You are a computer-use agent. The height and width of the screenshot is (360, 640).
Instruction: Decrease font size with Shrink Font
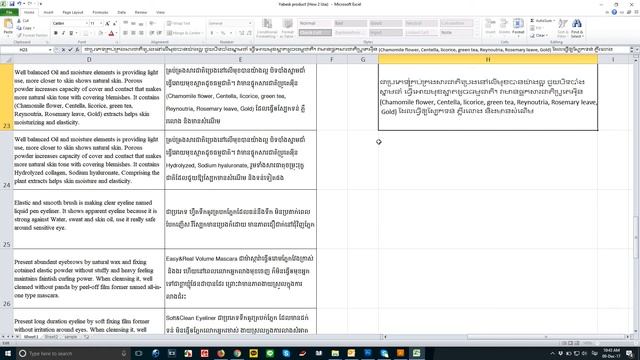(115, 23)
